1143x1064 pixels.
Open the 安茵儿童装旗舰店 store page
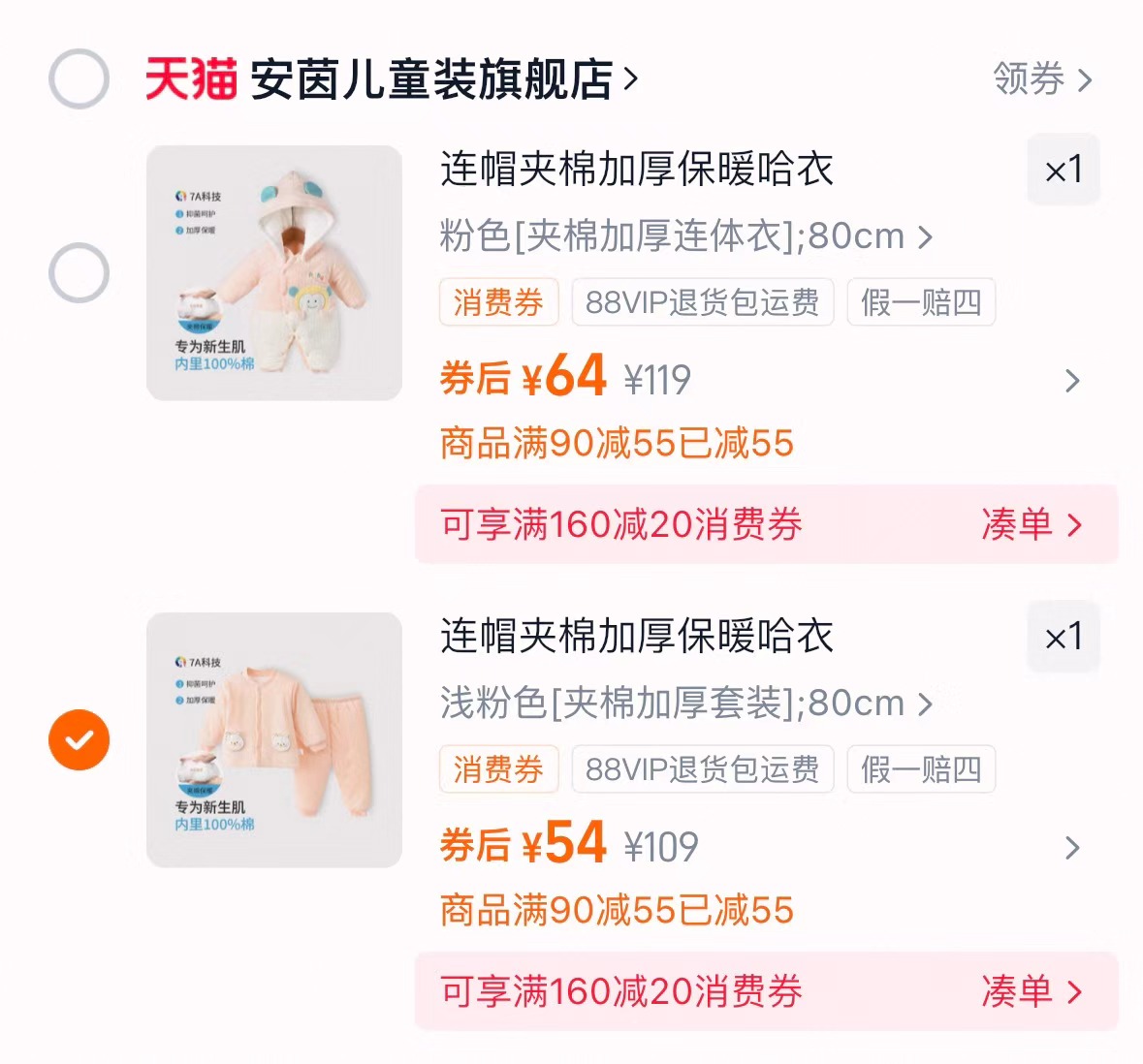point(436,79)
